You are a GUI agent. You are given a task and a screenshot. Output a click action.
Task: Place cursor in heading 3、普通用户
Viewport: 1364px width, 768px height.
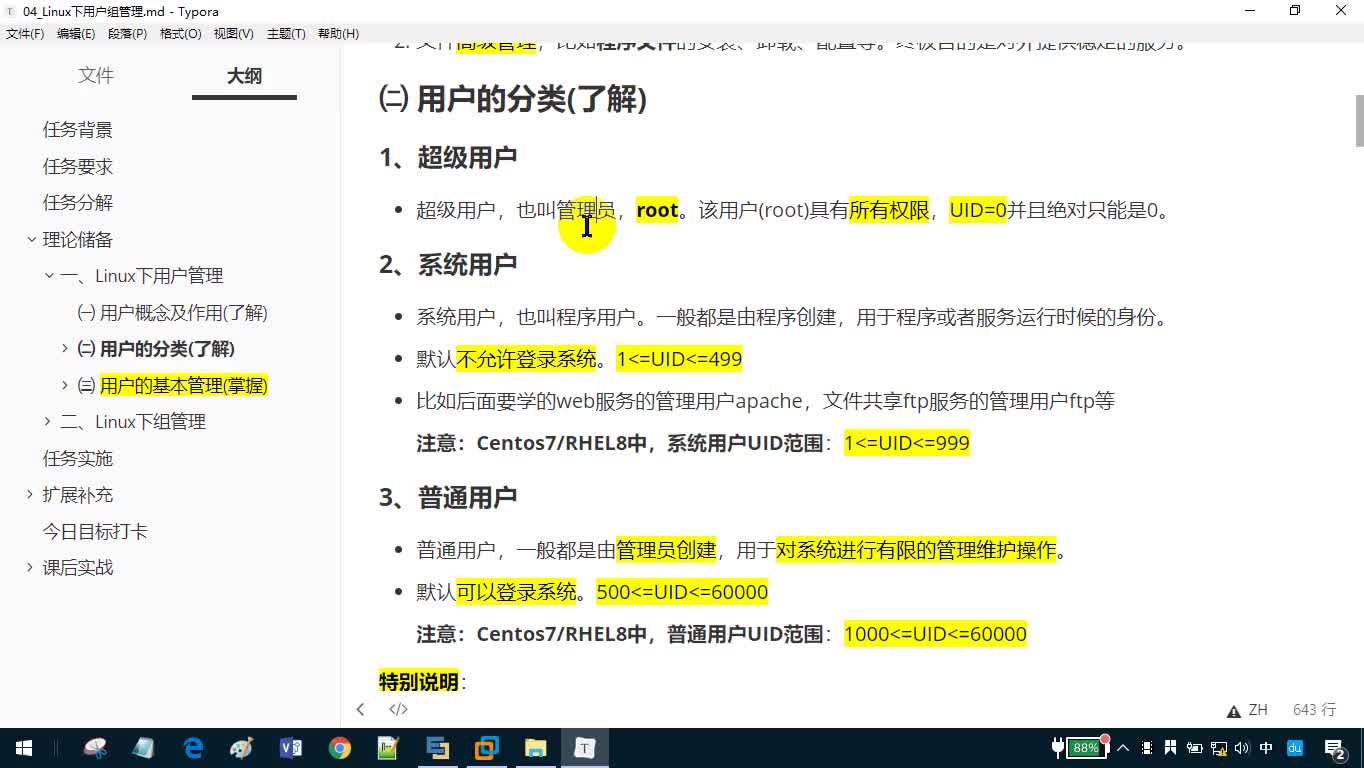click(x=448, y=497)
